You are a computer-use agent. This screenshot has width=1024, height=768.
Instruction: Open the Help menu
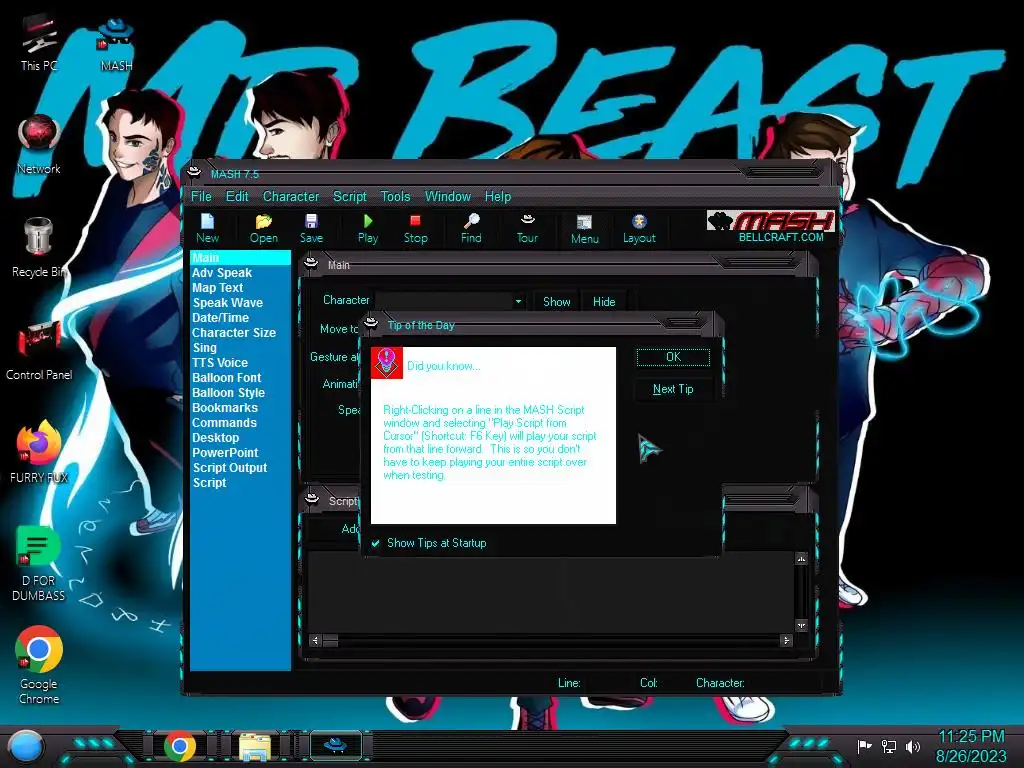tap(498, 197)
